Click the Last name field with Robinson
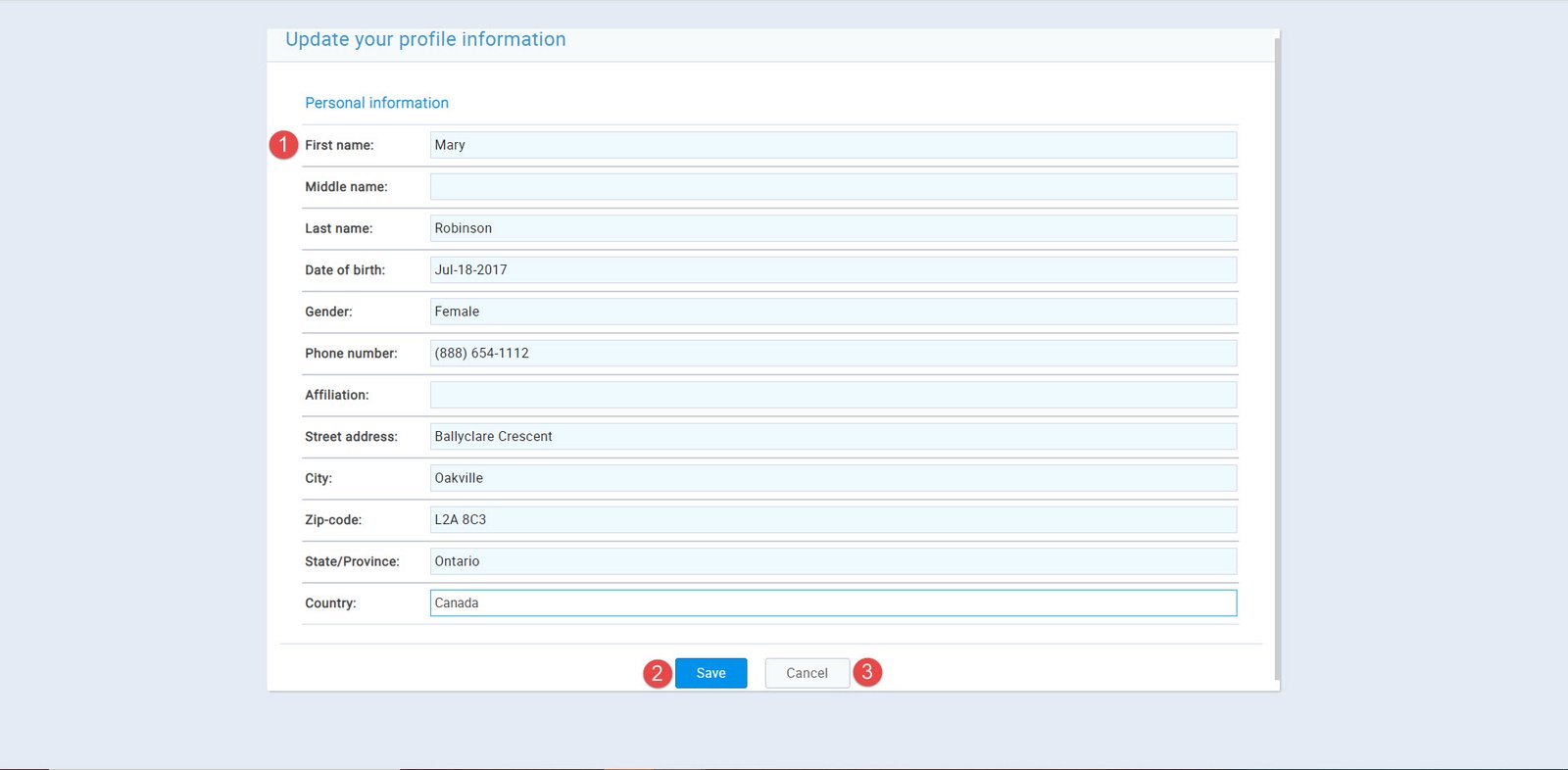Screen dimensions: 1568x770 (832, 228)
